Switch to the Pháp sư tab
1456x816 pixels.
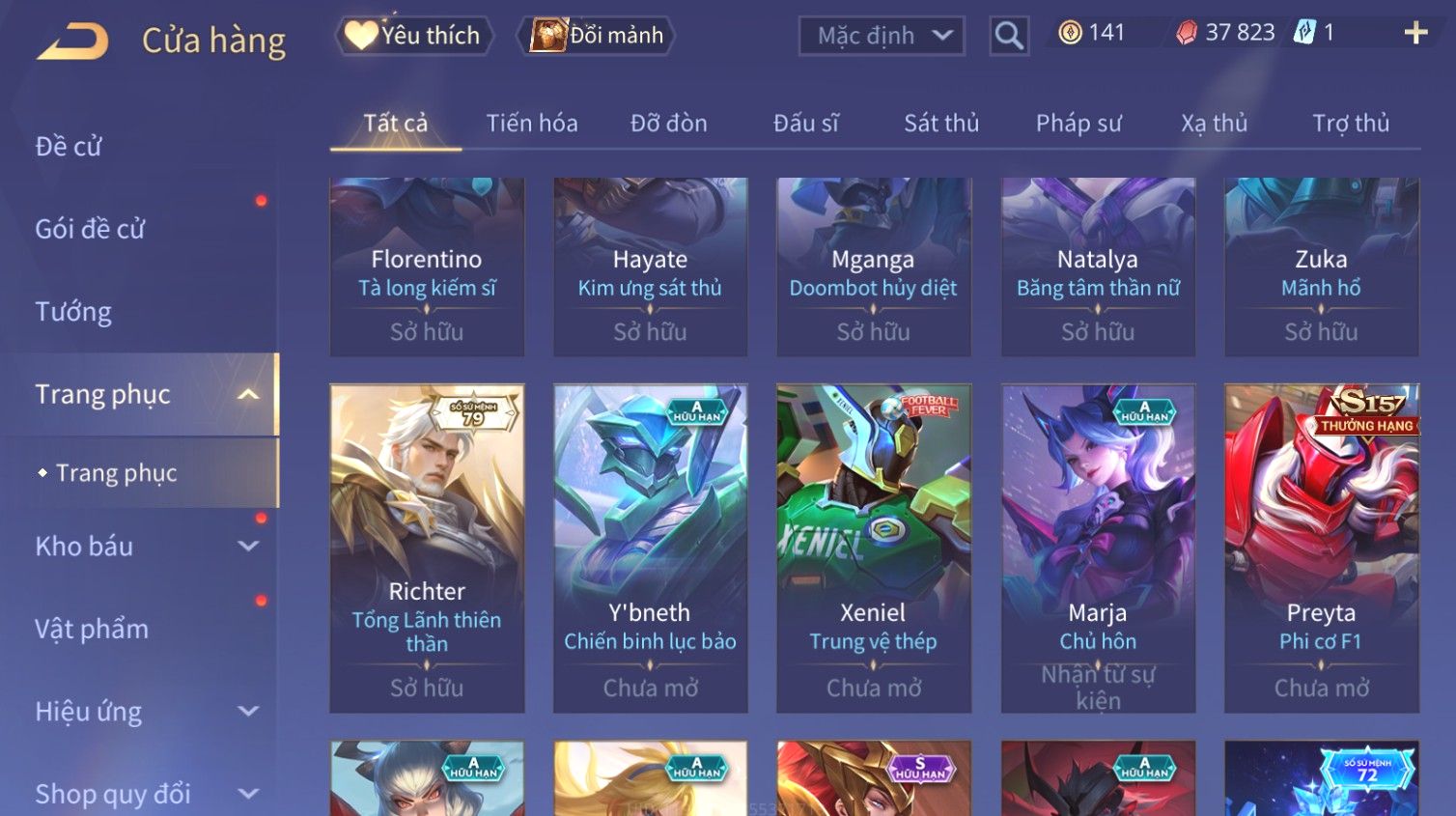[x=1078, y=124]
